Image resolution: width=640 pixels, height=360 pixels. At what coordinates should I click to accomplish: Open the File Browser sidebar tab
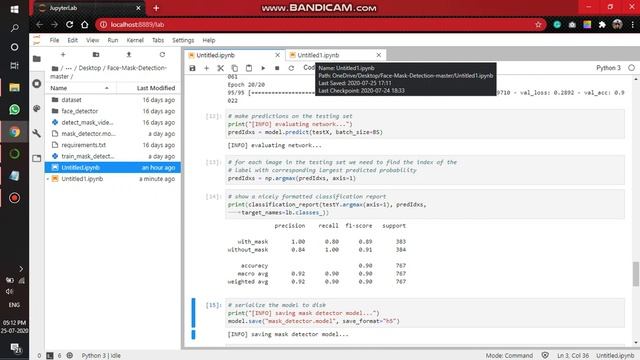pyautogui.click(x=37, y=59)
